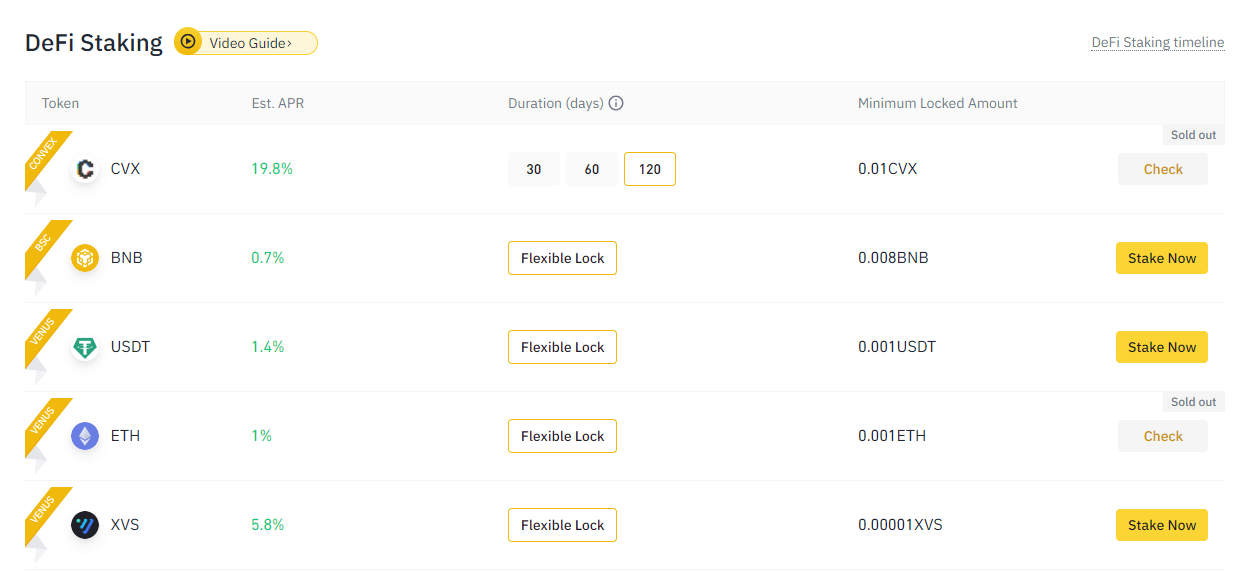Click the CVX Convex token icon

coord(85,169)
